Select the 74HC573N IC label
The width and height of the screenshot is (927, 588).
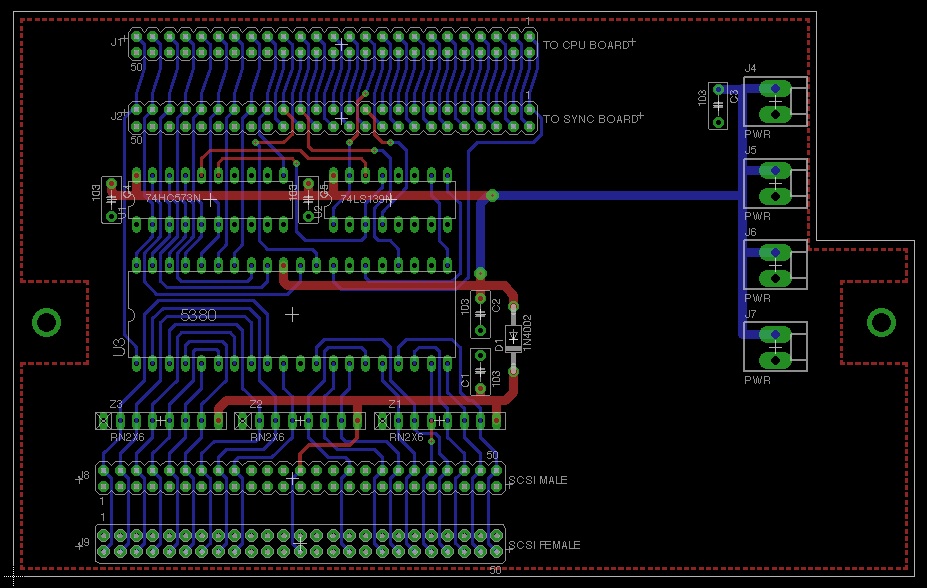(172, 199)
